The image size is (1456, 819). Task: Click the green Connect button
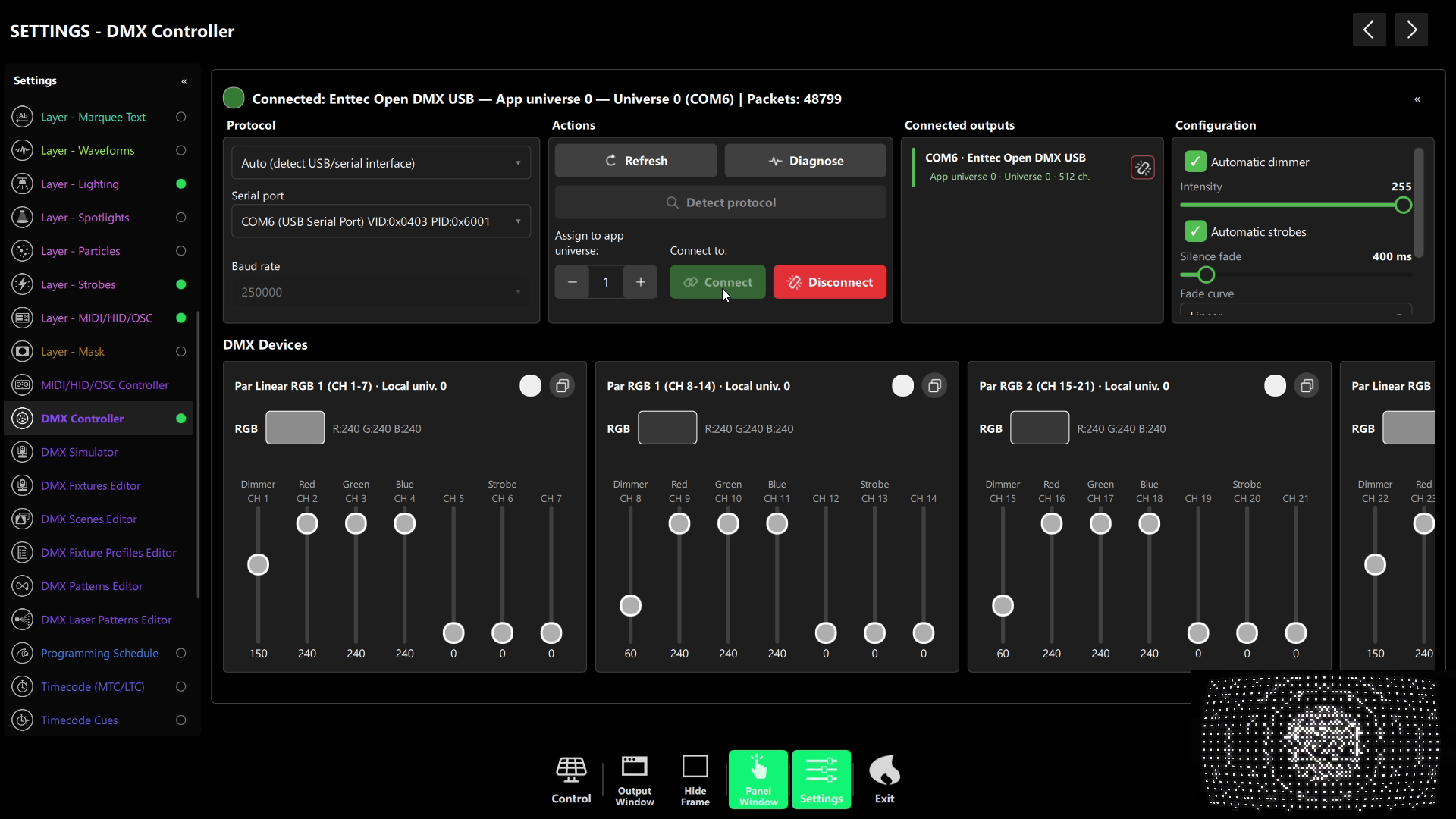click(x=717, y=282)
